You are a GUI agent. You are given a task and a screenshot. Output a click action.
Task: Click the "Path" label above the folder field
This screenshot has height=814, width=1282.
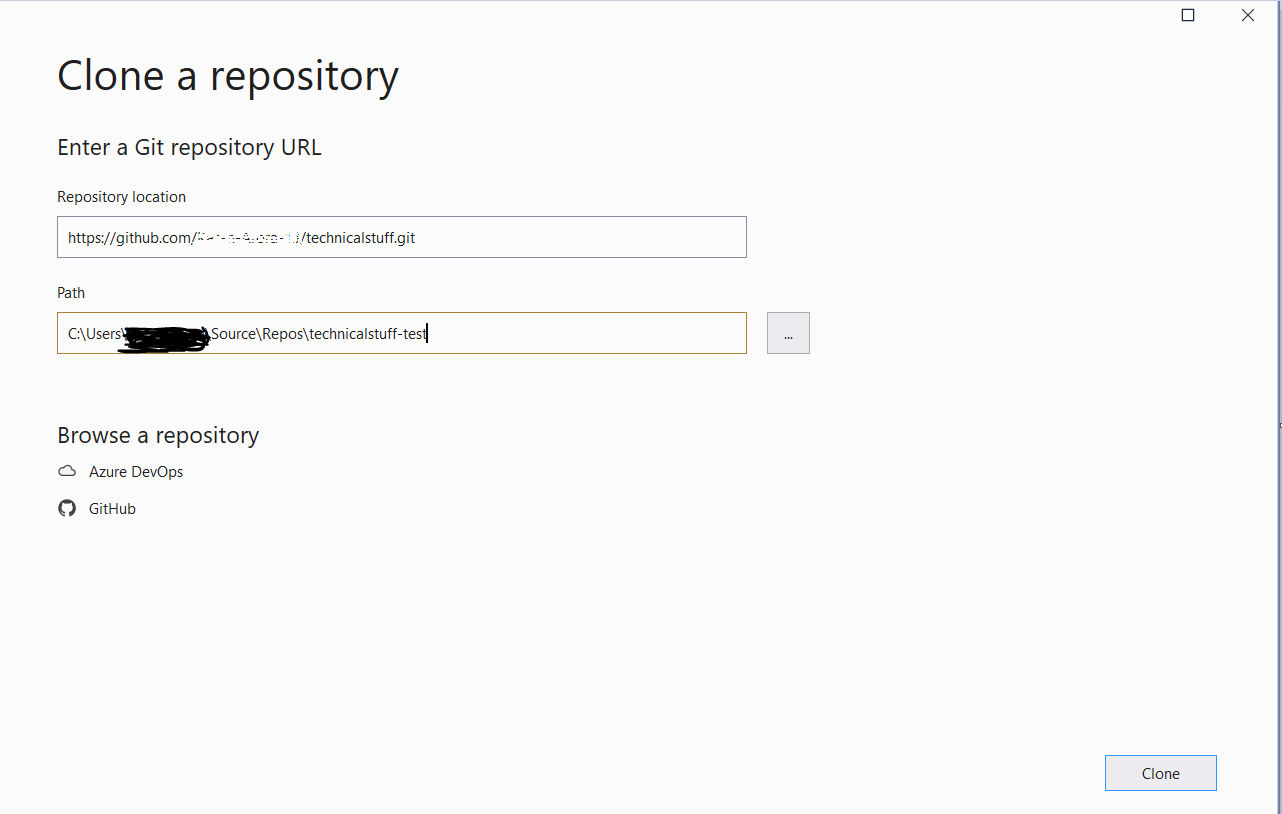point(71,293)
